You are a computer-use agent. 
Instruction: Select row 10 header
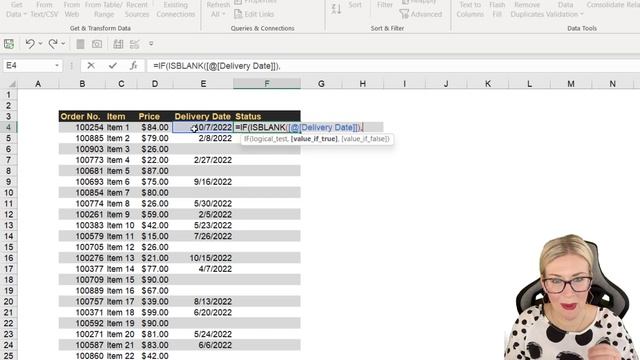(x=9, y=193)
